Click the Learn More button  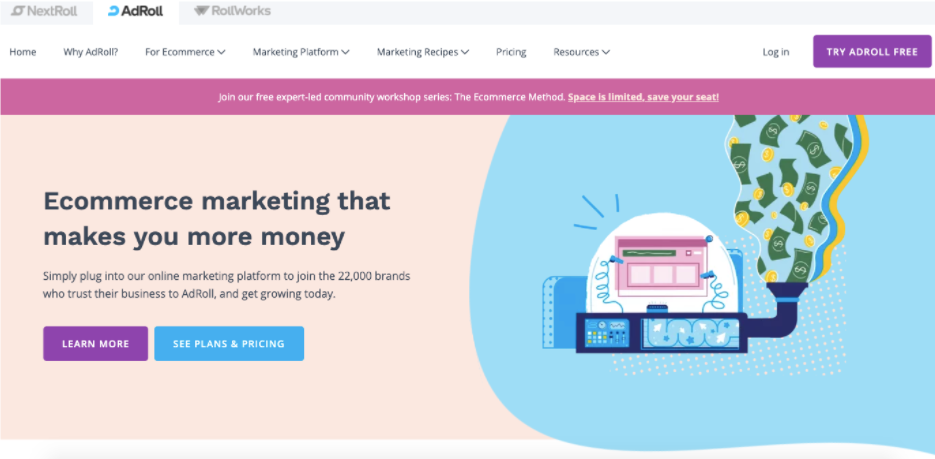coord(95,343)
